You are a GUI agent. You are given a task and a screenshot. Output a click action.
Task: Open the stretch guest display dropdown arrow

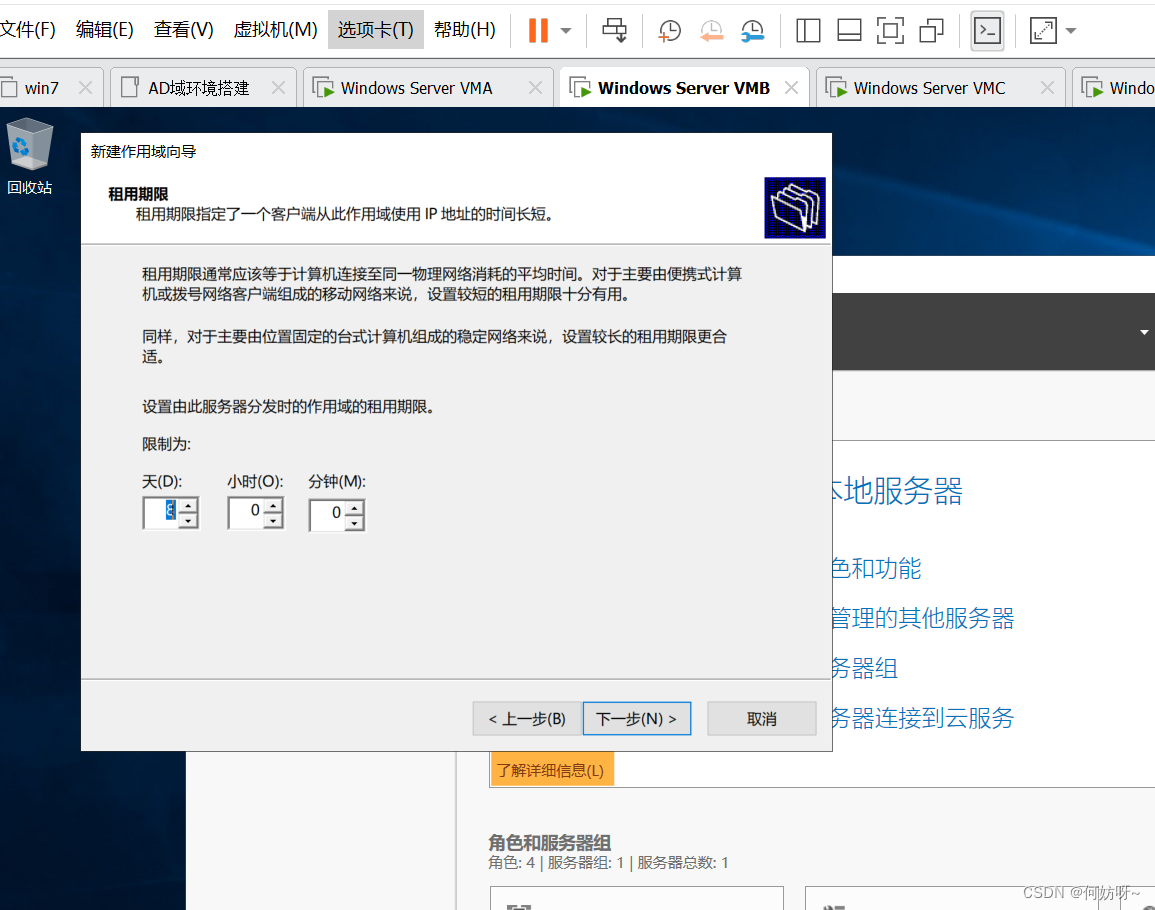1071,30
